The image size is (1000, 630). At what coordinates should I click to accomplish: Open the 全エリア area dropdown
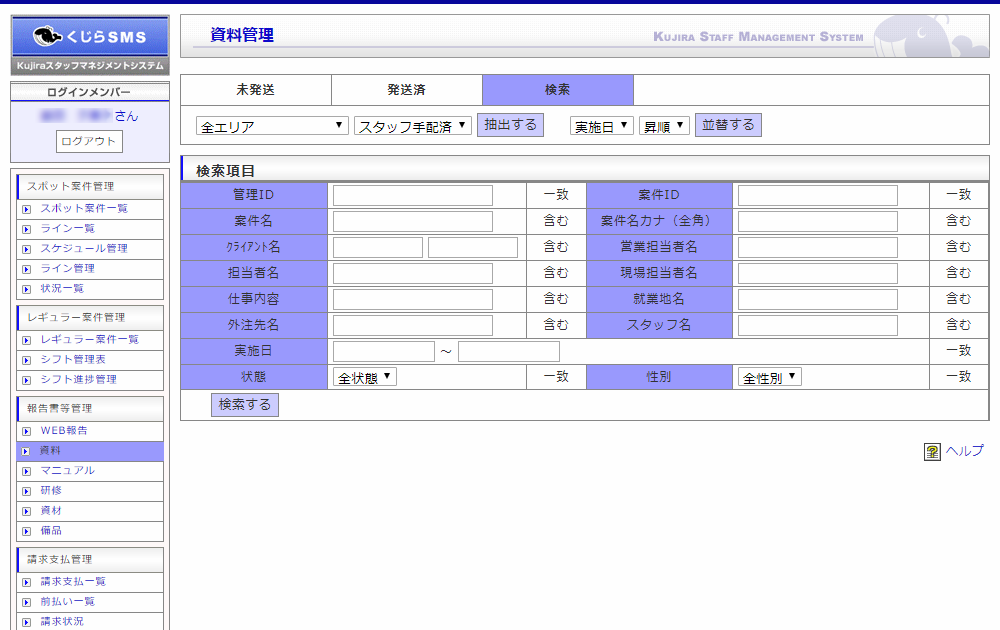[x=272, y=126]
